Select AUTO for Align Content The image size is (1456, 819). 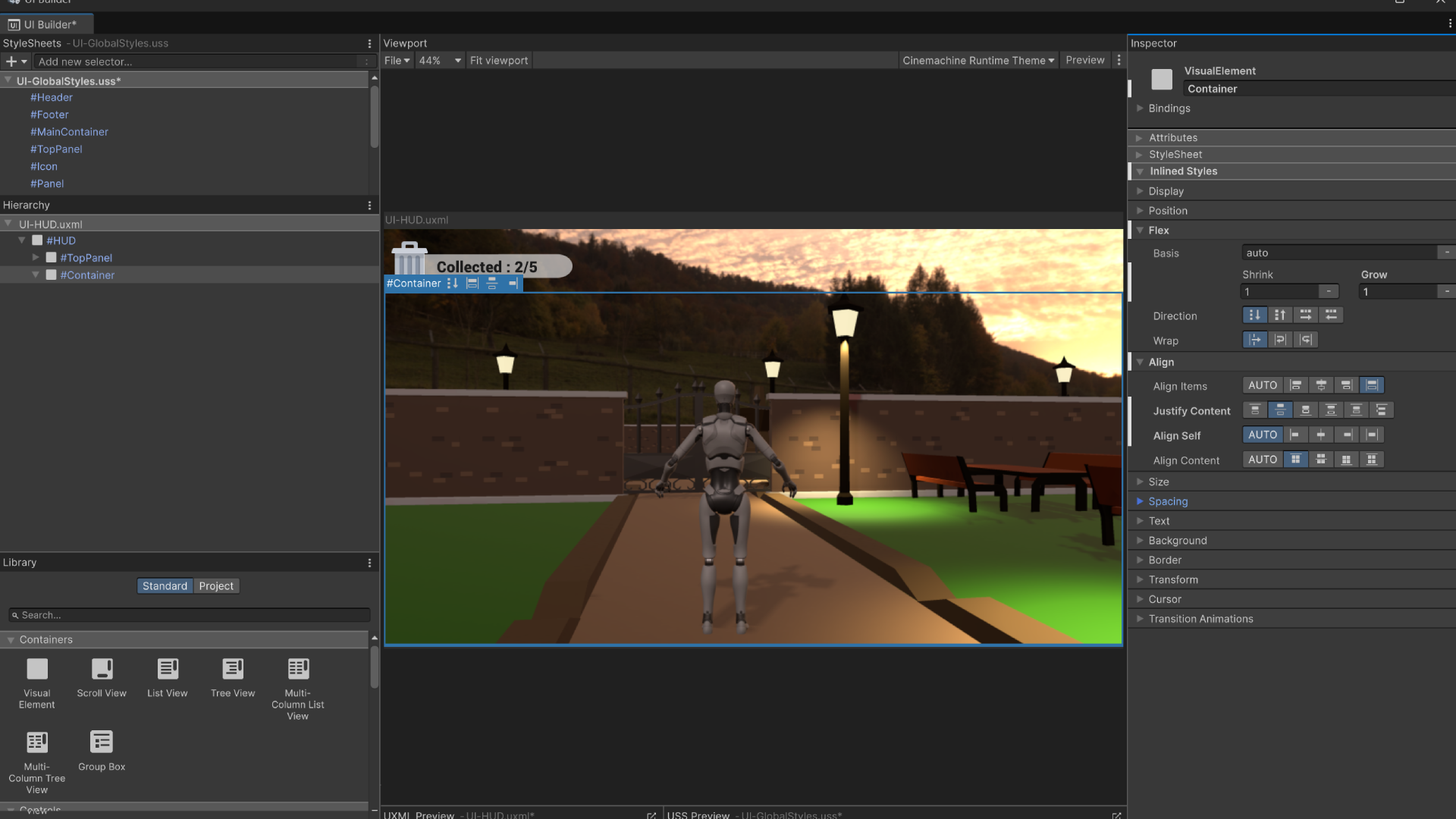click(1263, 460)
